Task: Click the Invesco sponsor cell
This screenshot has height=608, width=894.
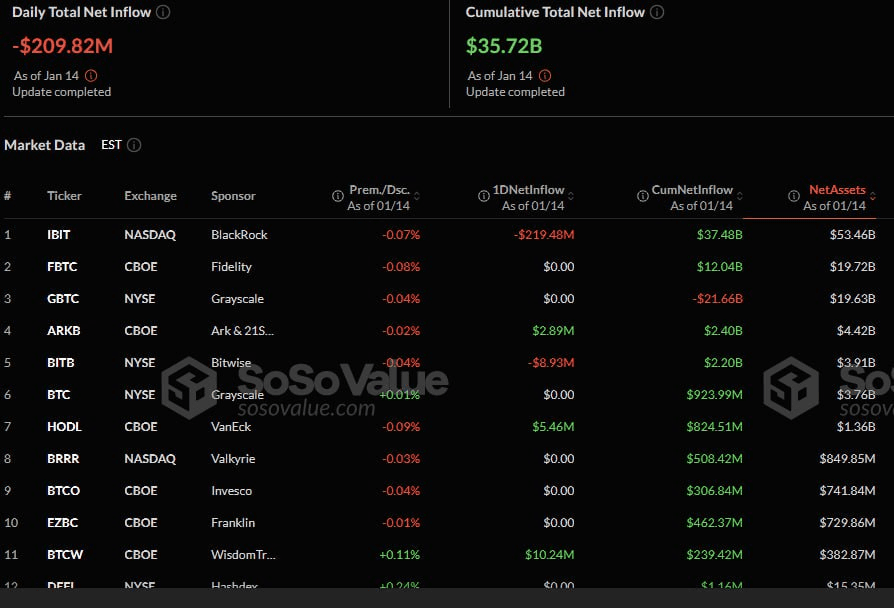Action: point(231,490)
